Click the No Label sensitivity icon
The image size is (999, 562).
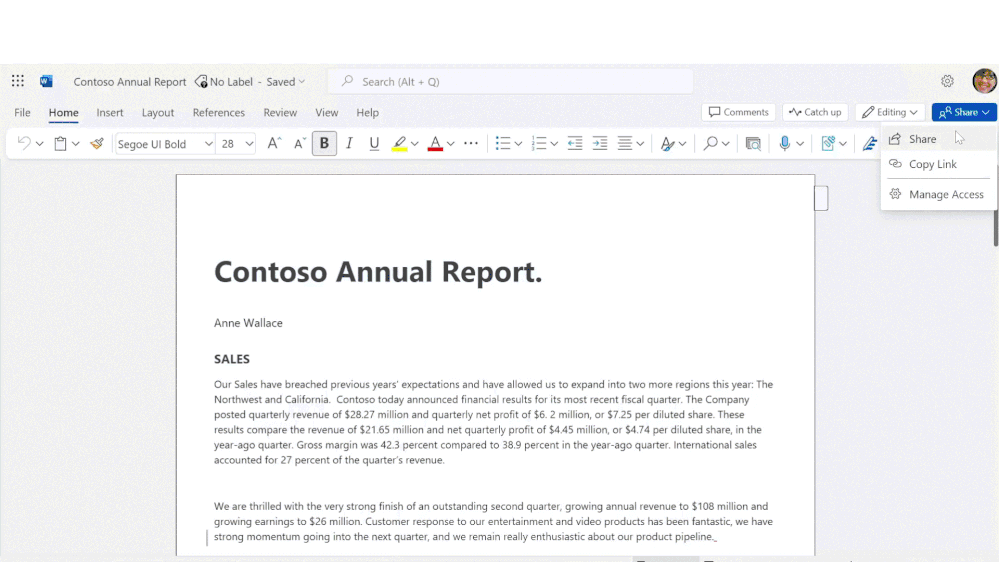point(201,82)
